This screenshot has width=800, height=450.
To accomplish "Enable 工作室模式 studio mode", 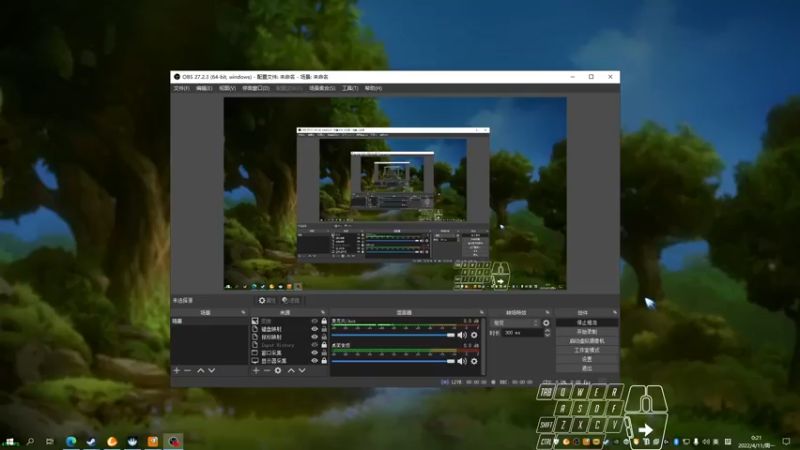I will 587,350.
